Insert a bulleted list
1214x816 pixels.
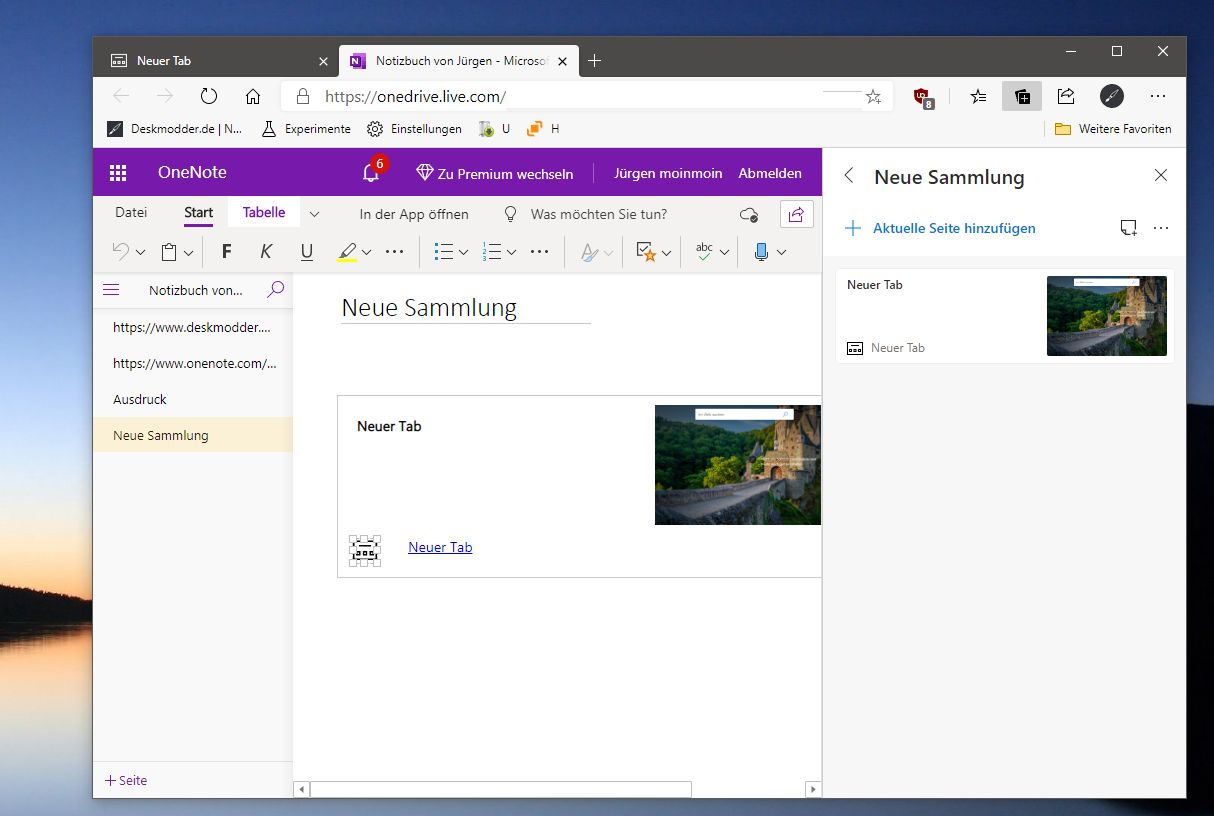click(444, 252)
